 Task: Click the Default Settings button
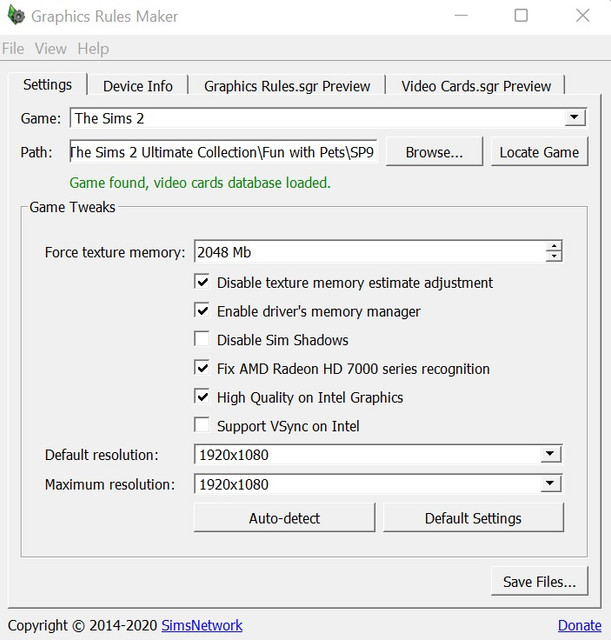pos(473,518)
